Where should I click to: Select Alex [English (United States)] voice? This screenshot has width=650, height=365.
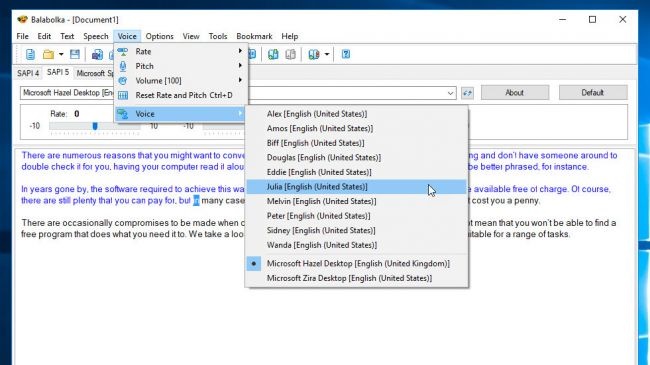[x=357, y=114]
